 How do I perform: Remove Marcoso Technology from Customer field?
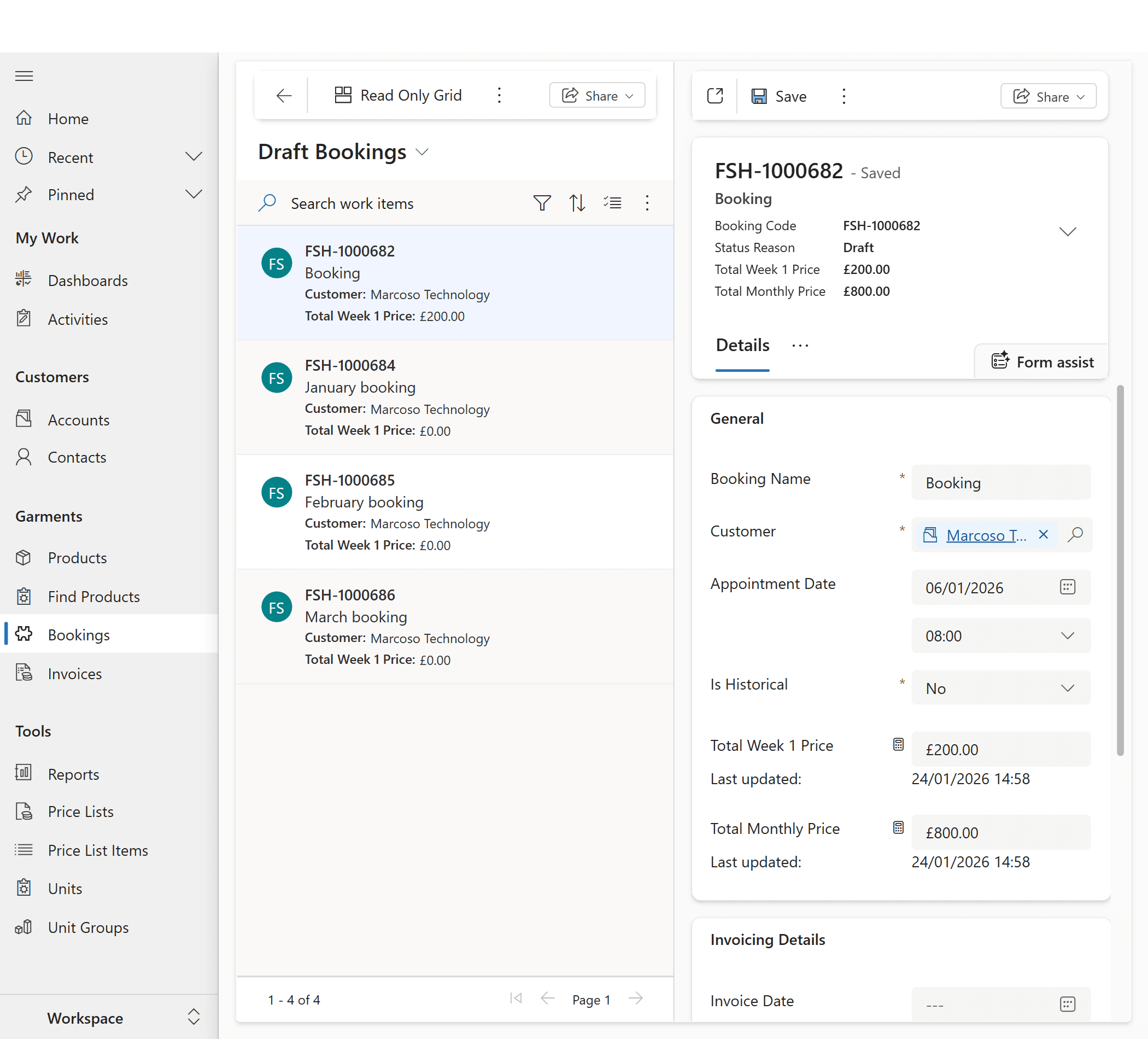1043,534
